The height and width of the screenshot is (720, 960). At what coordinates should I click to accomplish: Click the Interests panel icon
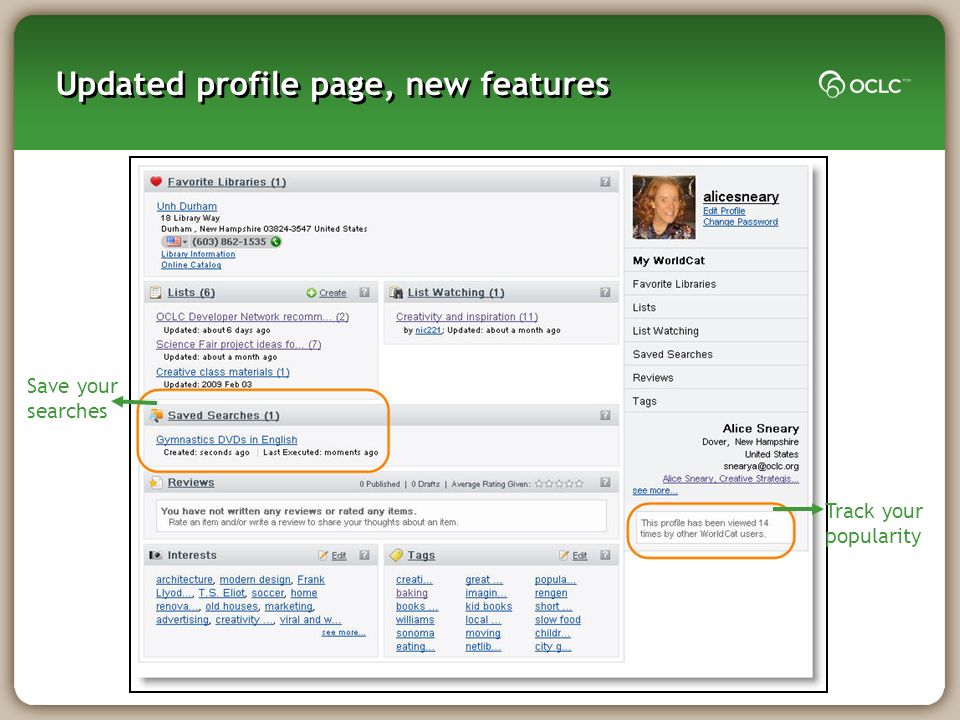pyautogui.click(x=156, y=555)
